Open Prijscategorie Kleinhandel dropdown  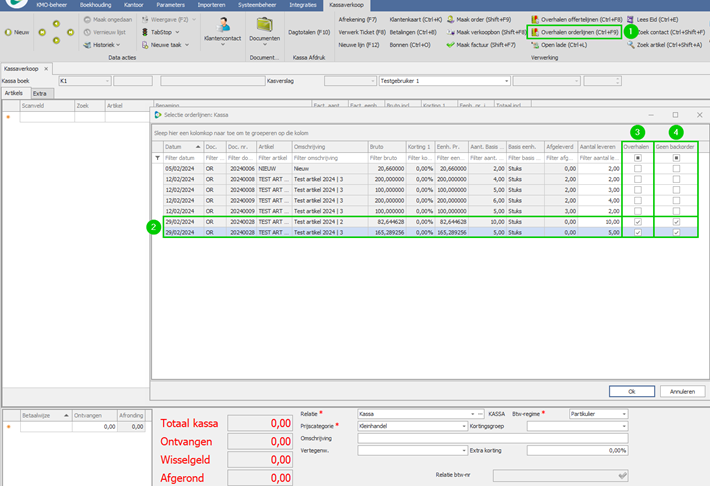[x=464, y=426]
